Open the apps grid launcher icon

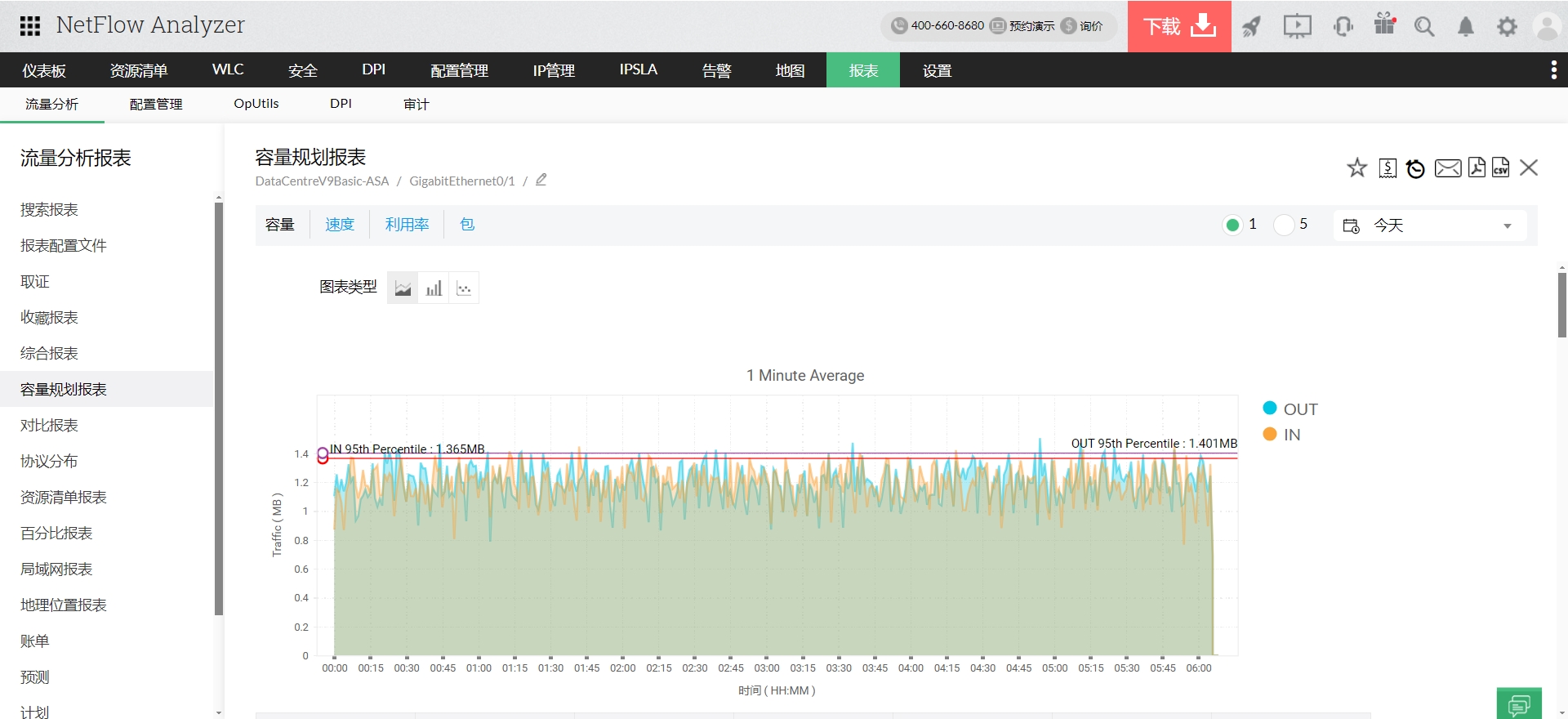click(x=30, y=26)
